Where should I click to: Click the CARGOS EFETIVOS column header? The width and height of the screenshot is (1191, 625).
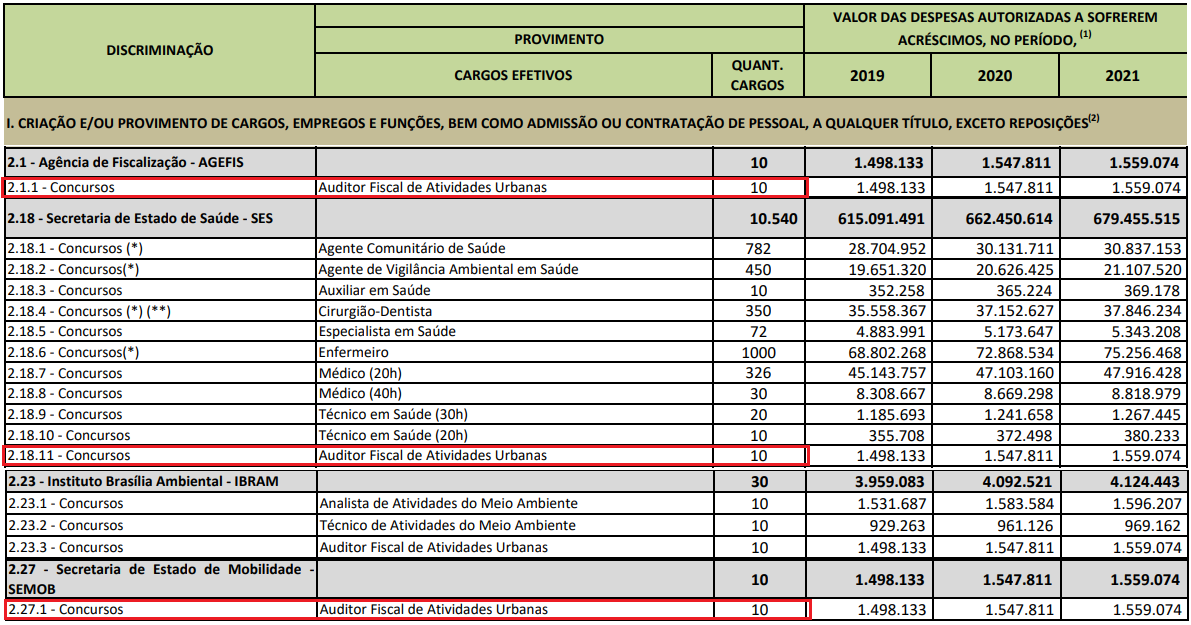[513, 75]
